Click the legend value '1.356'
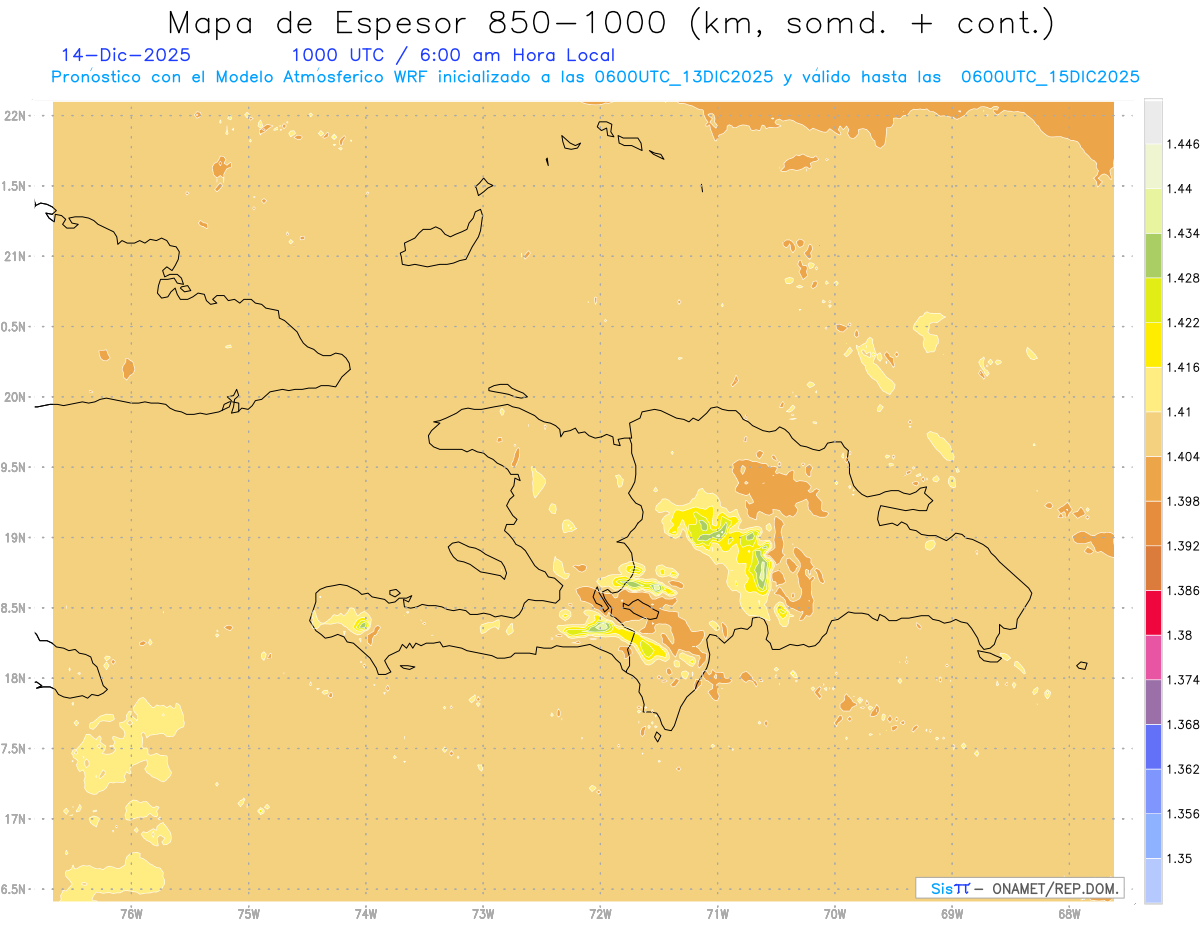 tap(1183, 814)
